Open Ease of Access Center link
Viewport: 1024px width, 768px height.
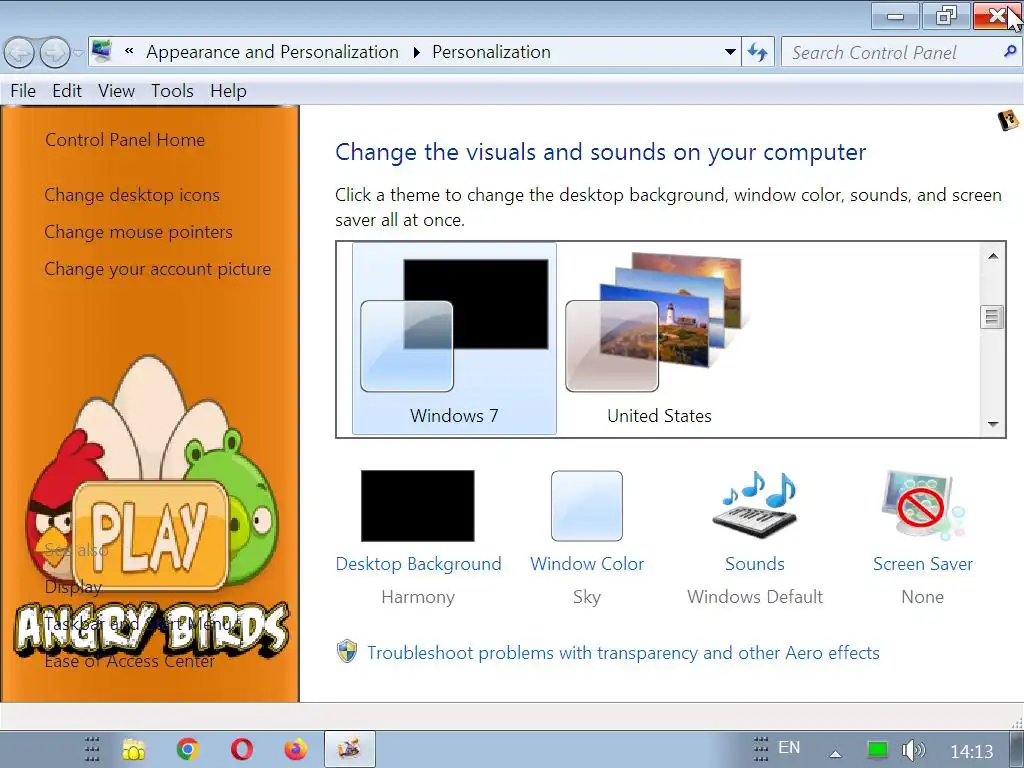point(129,662)
